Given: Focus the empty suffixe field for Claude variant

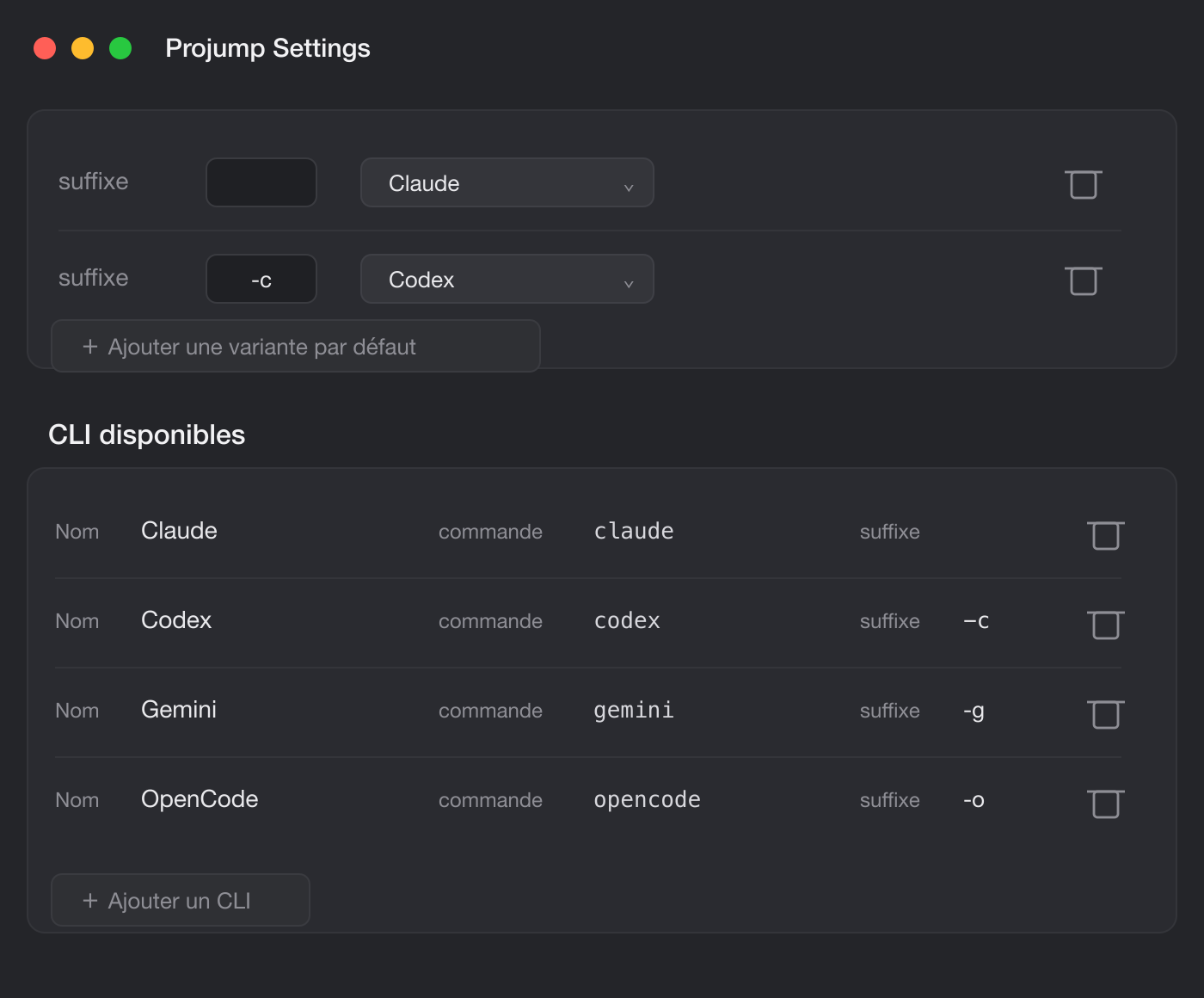Looking at the screenshot, I should [x=261, y=182].
